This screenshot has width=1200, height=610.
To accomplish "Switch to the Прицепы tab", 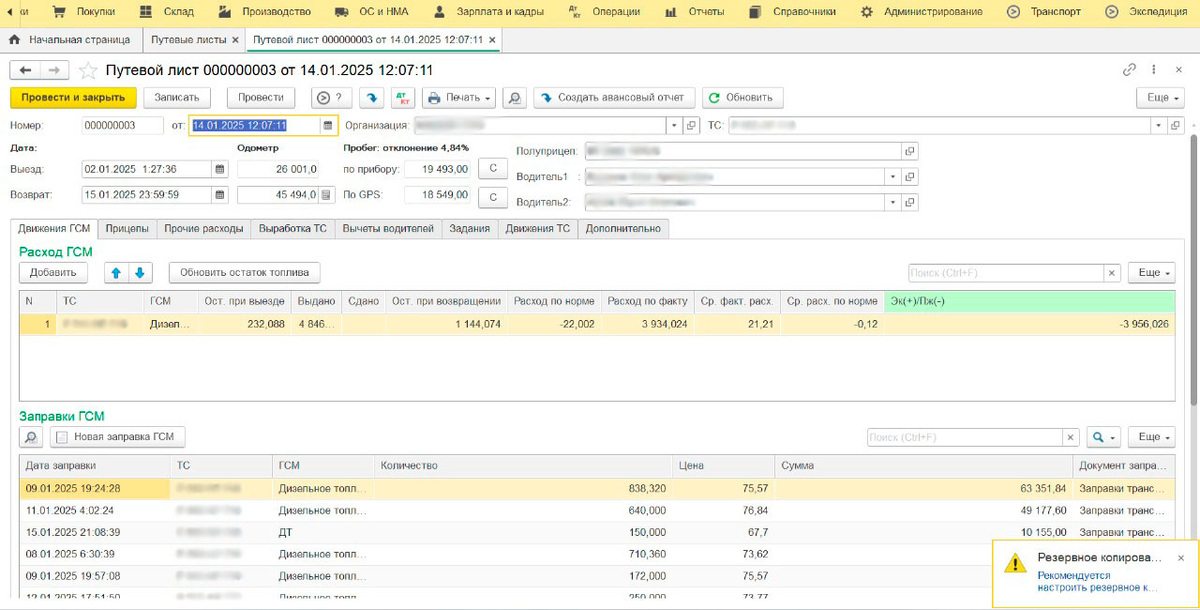I will coord(127,228).
